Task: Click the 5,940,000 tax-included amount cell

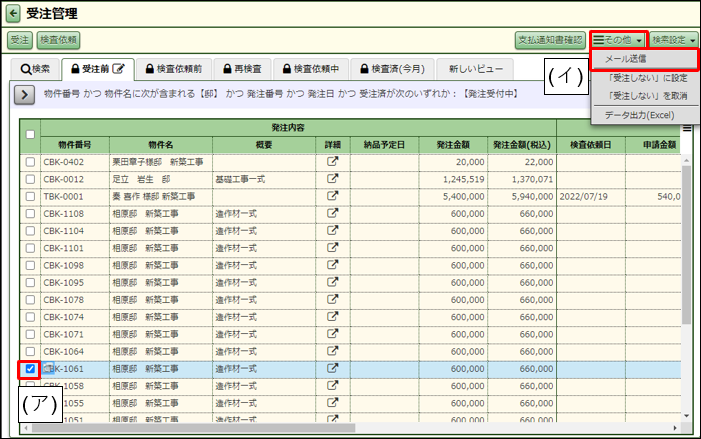Action: pos(522,196)
